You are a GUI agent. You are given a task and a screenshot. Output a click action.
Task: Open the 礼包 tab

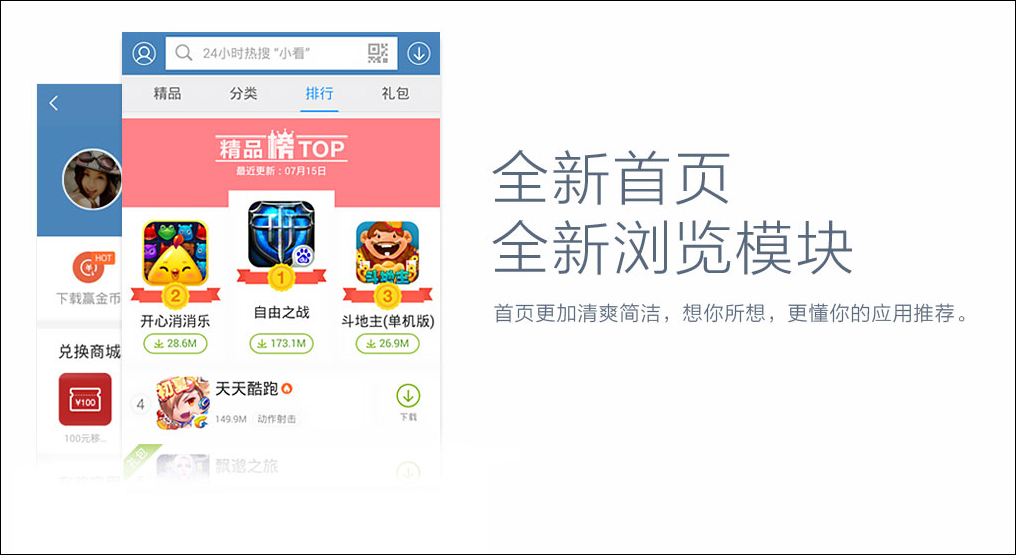coord(395,93)
